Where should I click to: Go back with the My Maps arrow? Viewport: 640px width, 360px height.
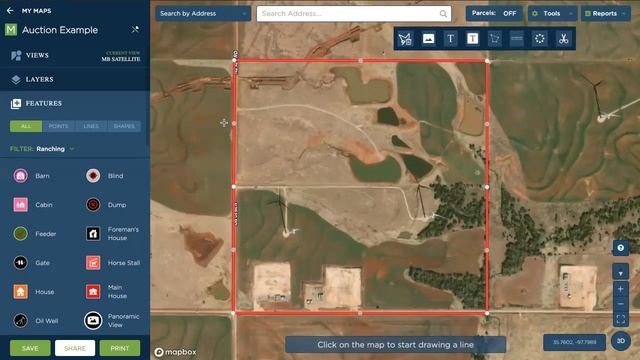click(10, 11)
